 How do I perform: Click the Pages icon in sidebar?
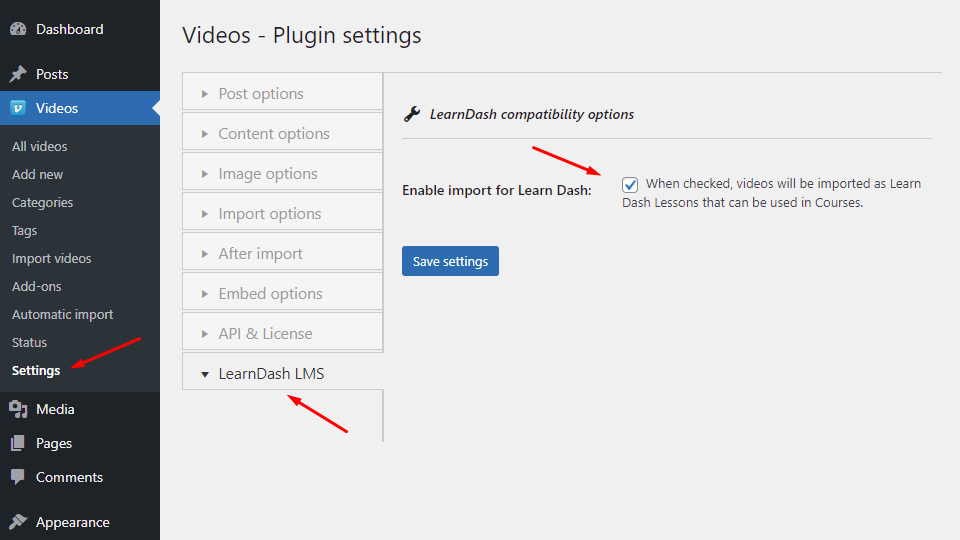click(x=18, y=443)
